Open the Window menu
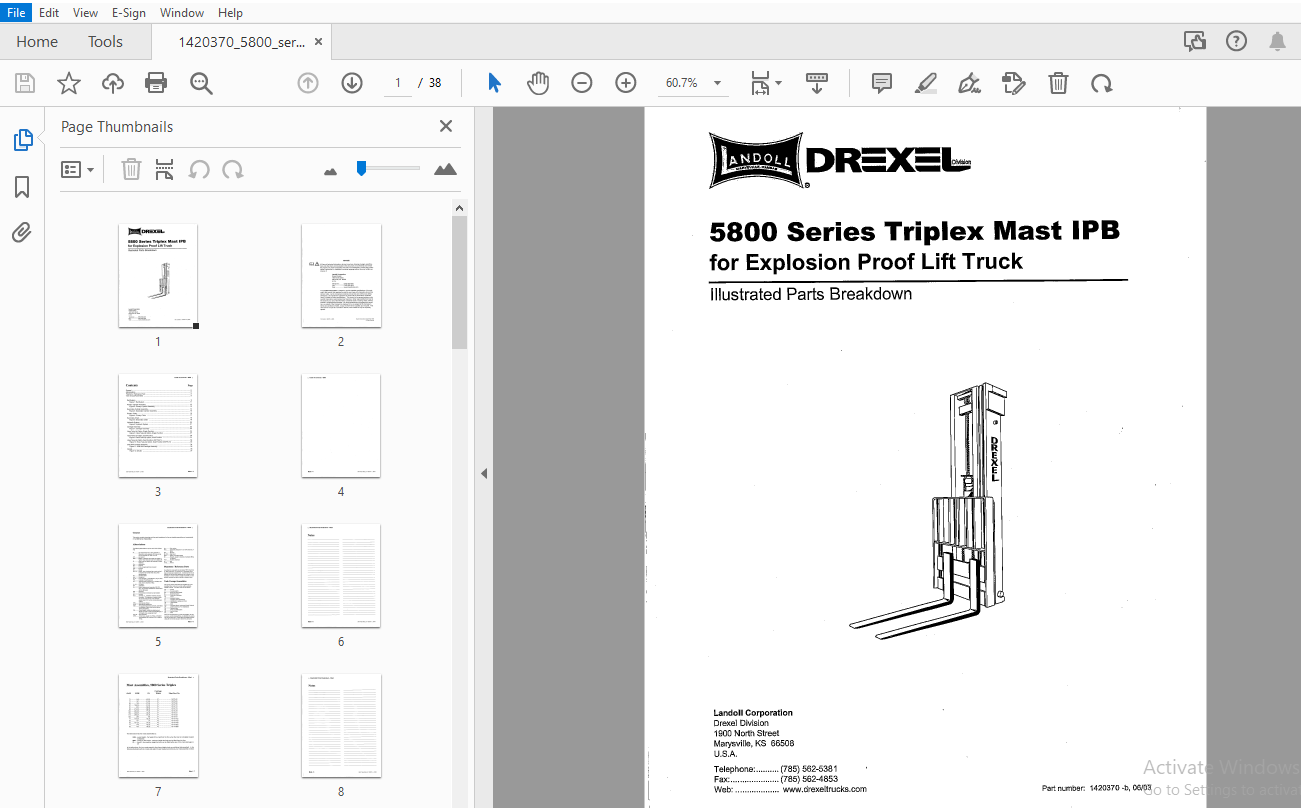This screenshot has width=1301, height=808. 182,13
